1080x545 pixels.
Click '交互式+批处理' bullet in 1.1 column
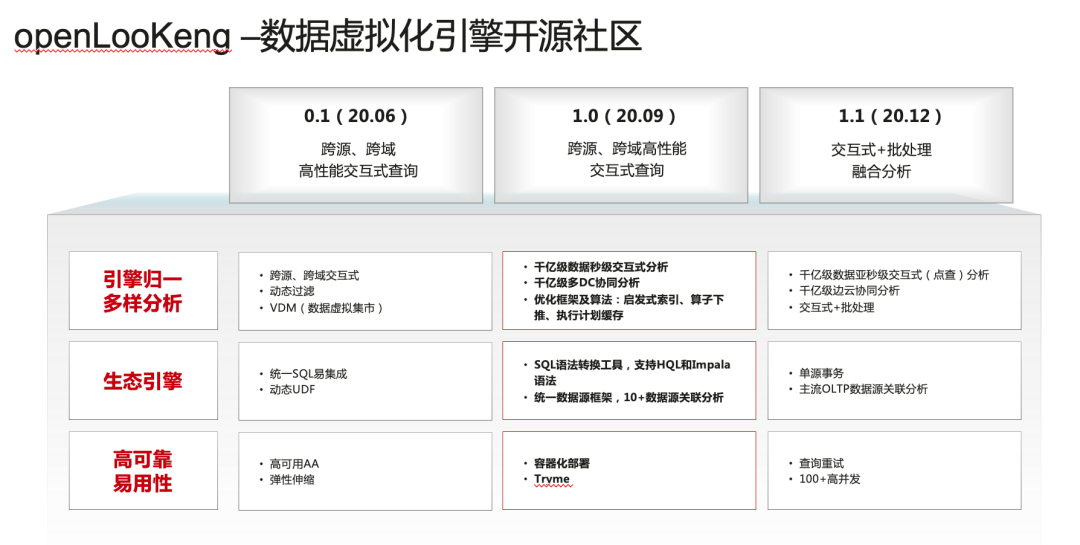point(836,307)
